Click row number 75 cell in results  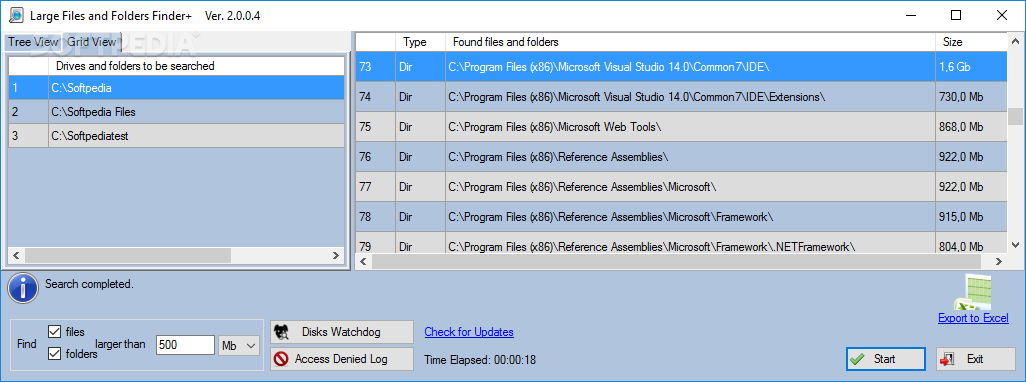click(375, 127)
